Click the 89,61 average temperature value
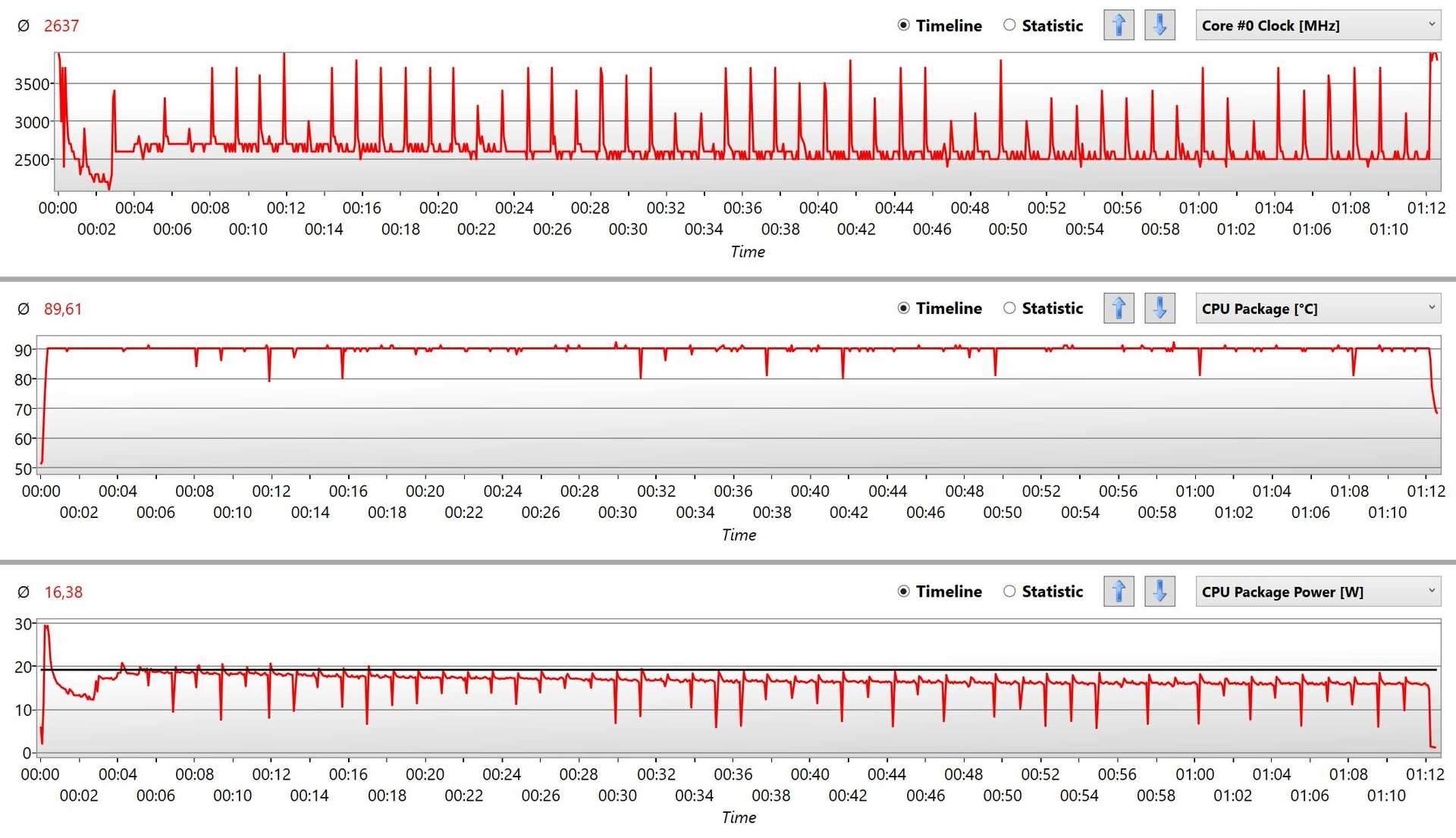Screen dimensions: 1456x838 (x=63, y=309)
